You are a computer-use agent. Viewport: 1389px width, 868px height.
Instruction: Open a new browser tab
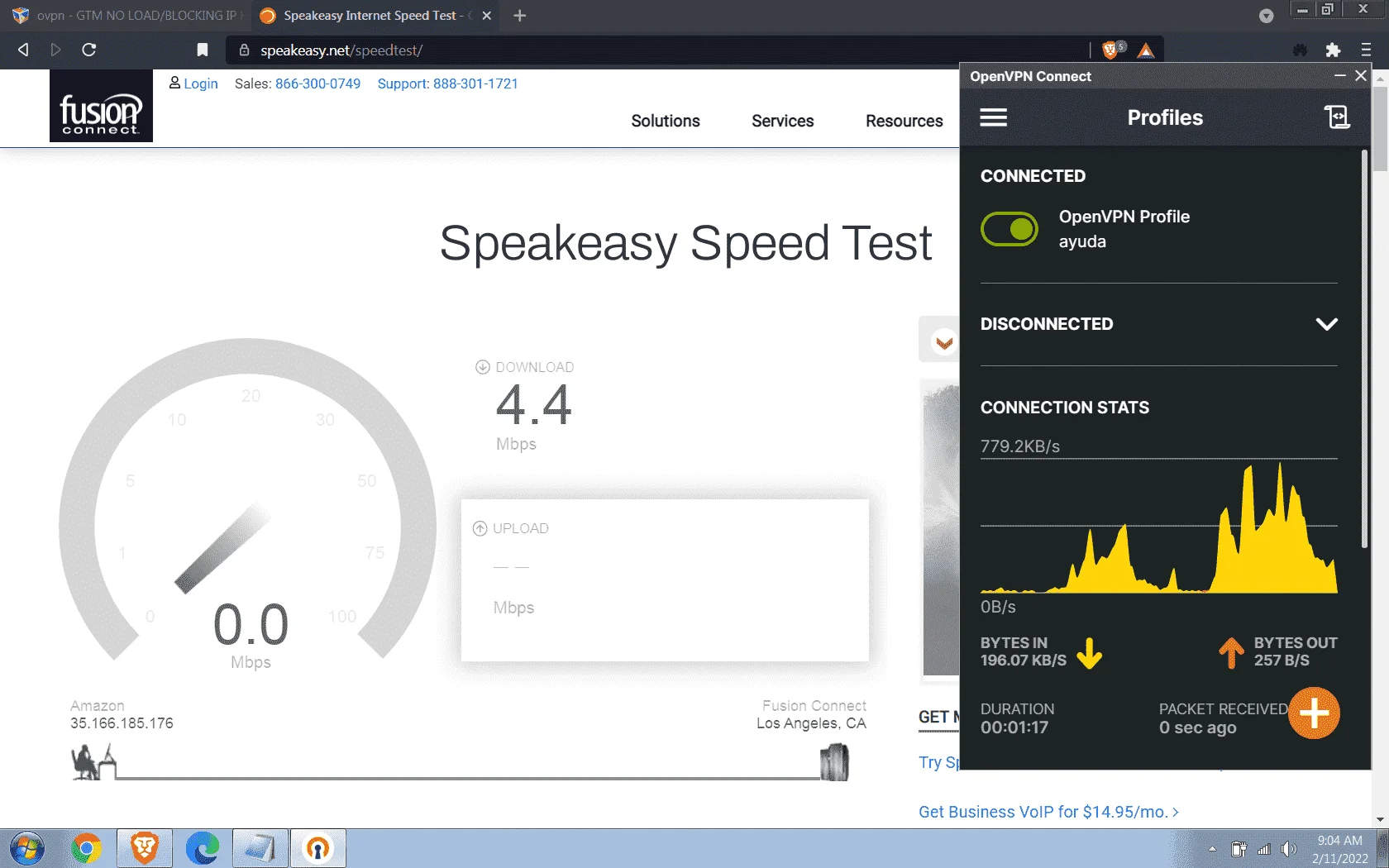[x=519, y=16]
